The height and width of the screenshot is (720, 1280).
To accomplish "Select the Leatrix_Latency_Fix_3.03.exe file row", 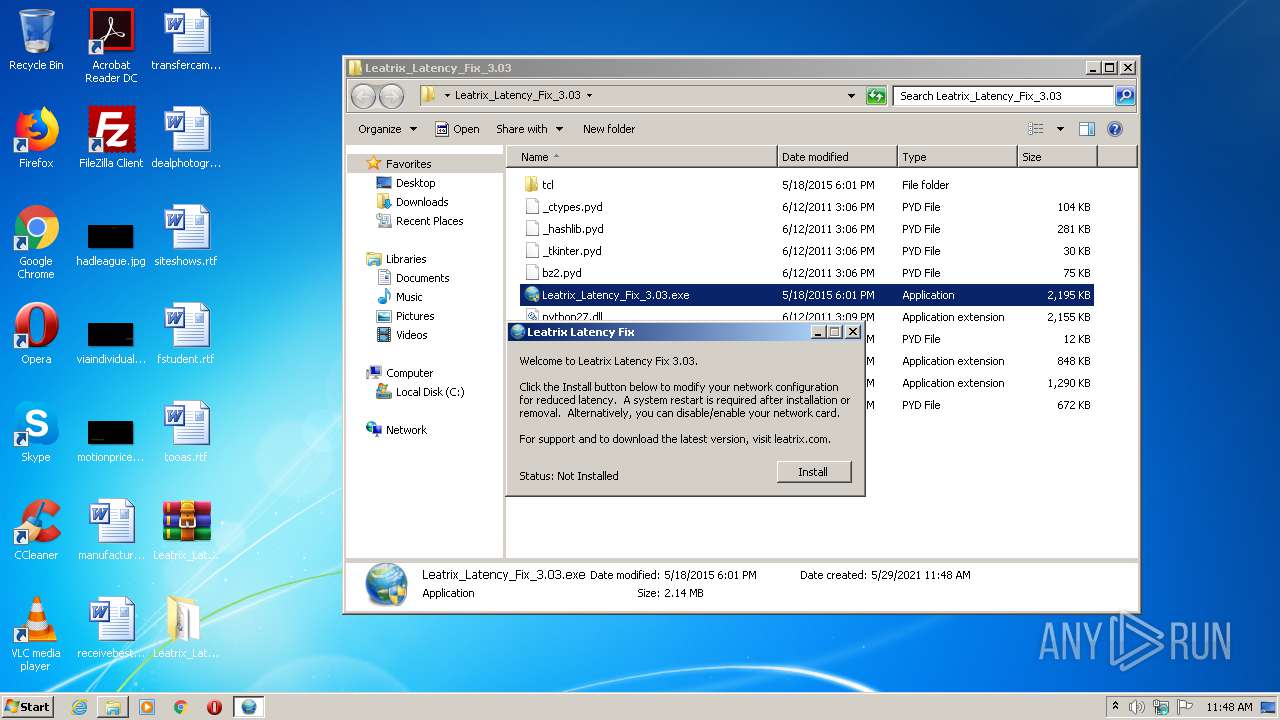I will pyautogui.click(x=806, y=295).
